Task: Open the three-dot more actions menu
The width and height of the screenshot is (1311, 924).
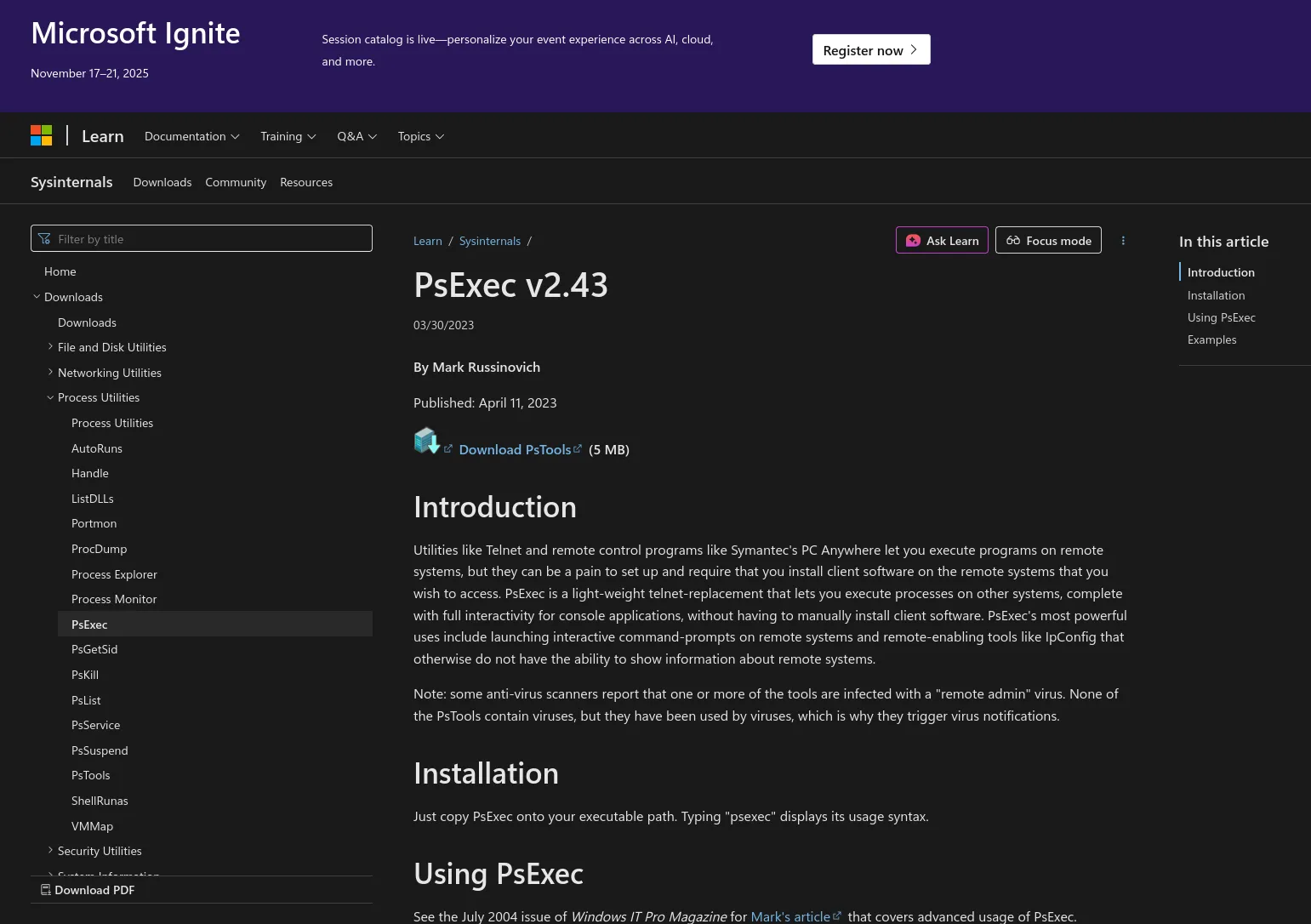Action: [1123, 241]
